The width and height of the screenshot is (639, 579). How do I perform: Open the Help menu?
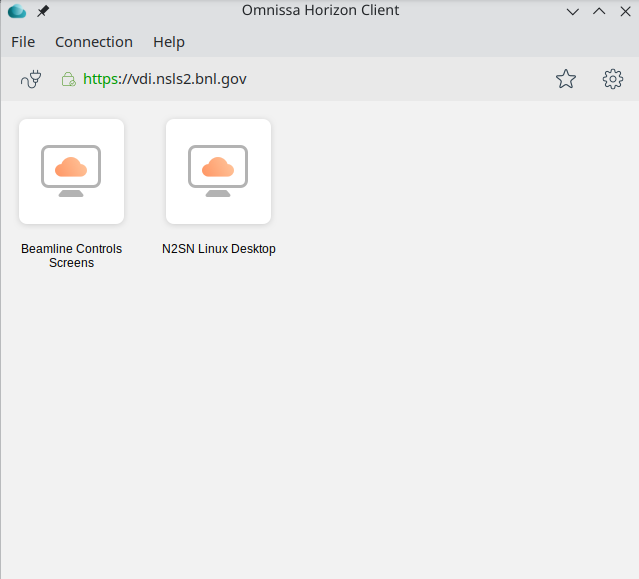click(x=169, y=42)
